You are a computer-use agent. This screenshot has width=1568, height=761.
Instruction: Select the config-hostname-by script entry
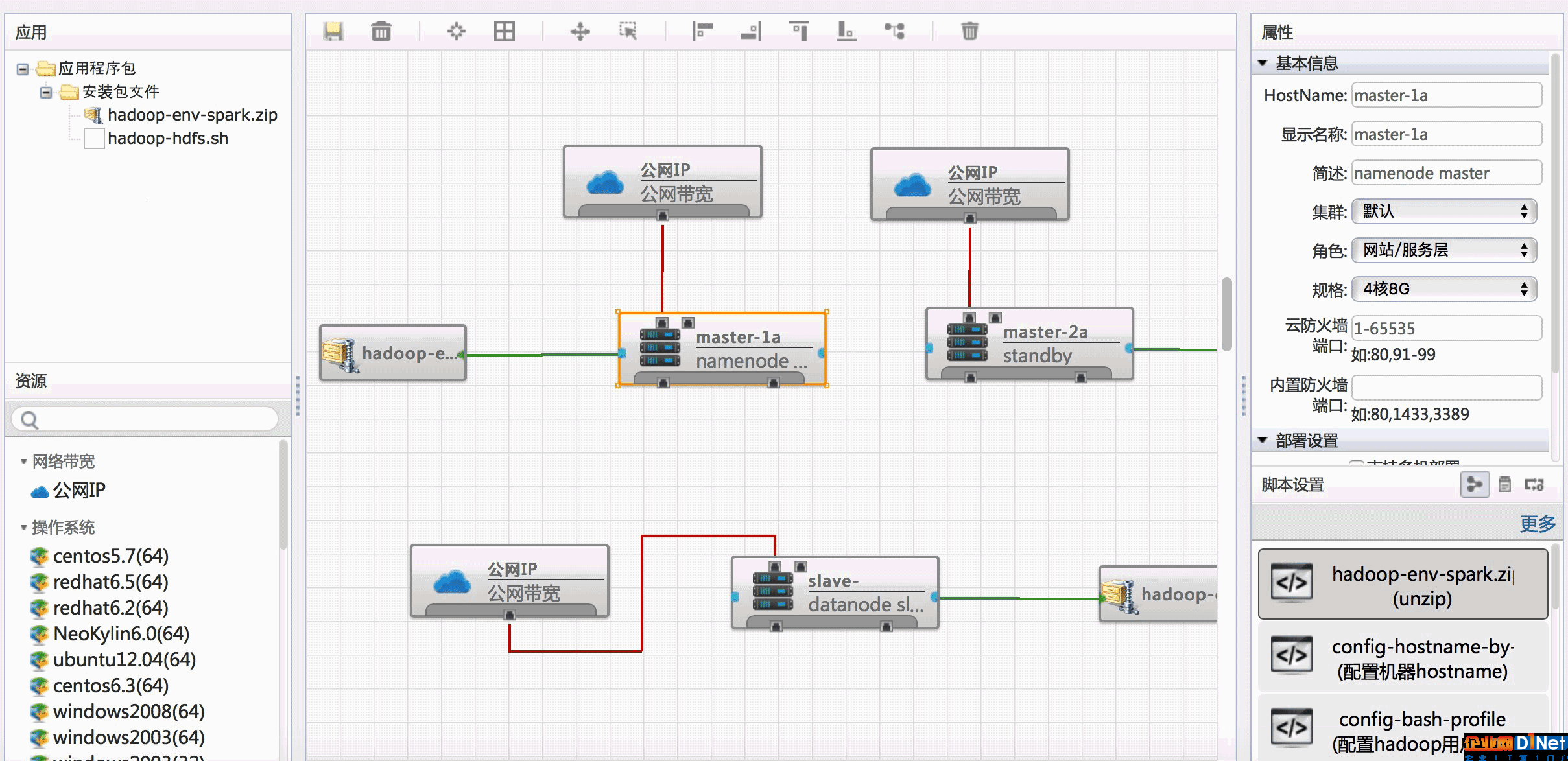click(x=1403, y=657)
